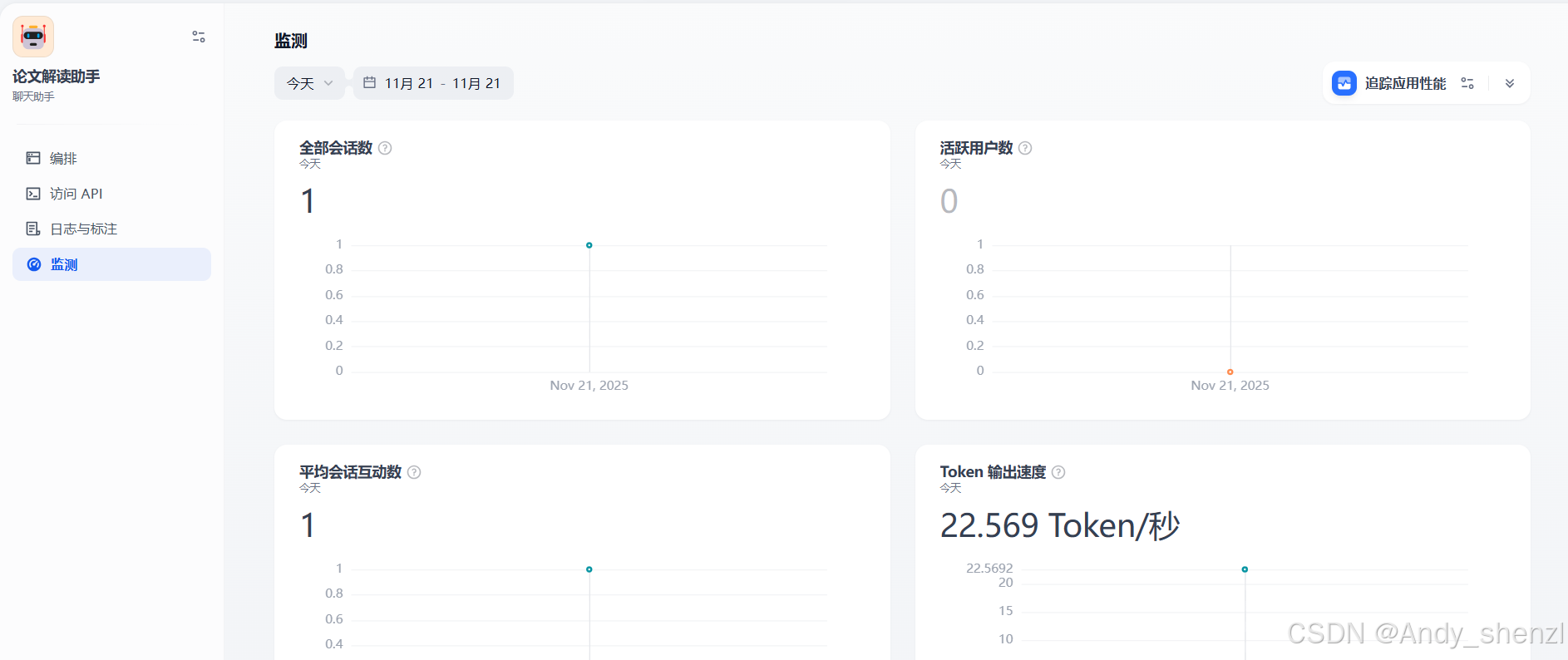Click the 监测 page heading

291,41
